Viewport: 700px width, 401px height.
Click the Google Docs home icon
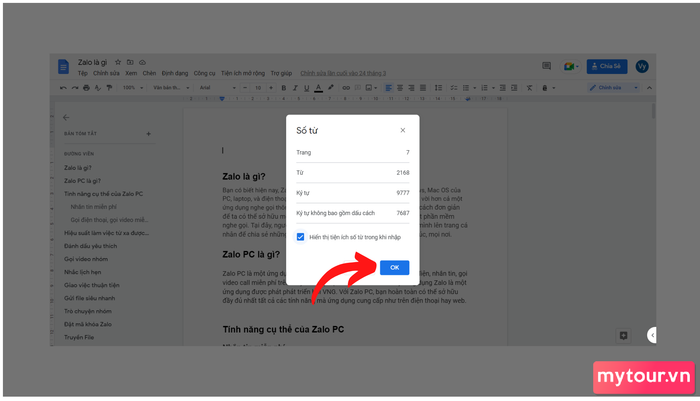tap(63, 67)
